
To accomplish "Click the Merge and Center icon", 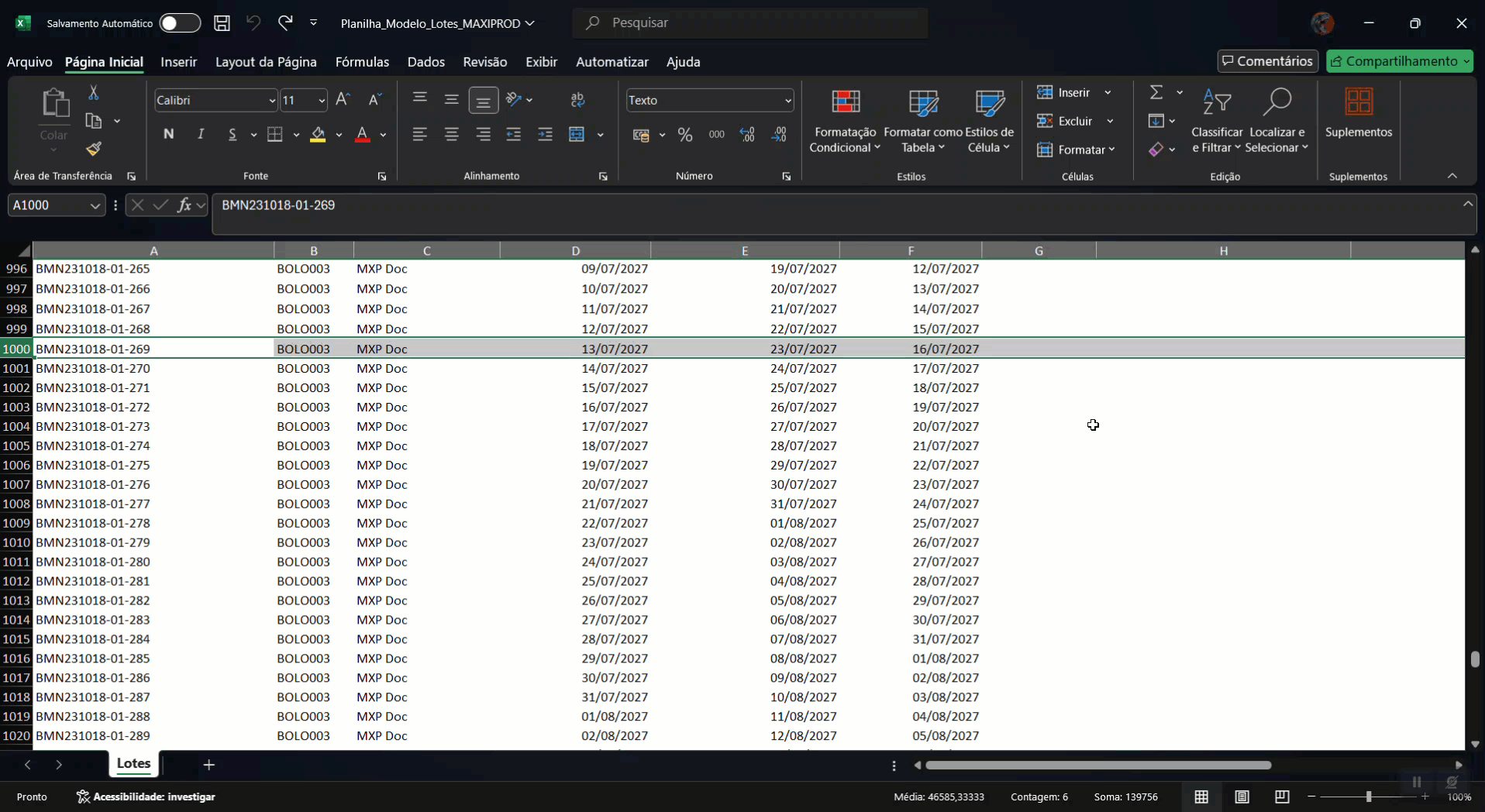I will [577, 135].
